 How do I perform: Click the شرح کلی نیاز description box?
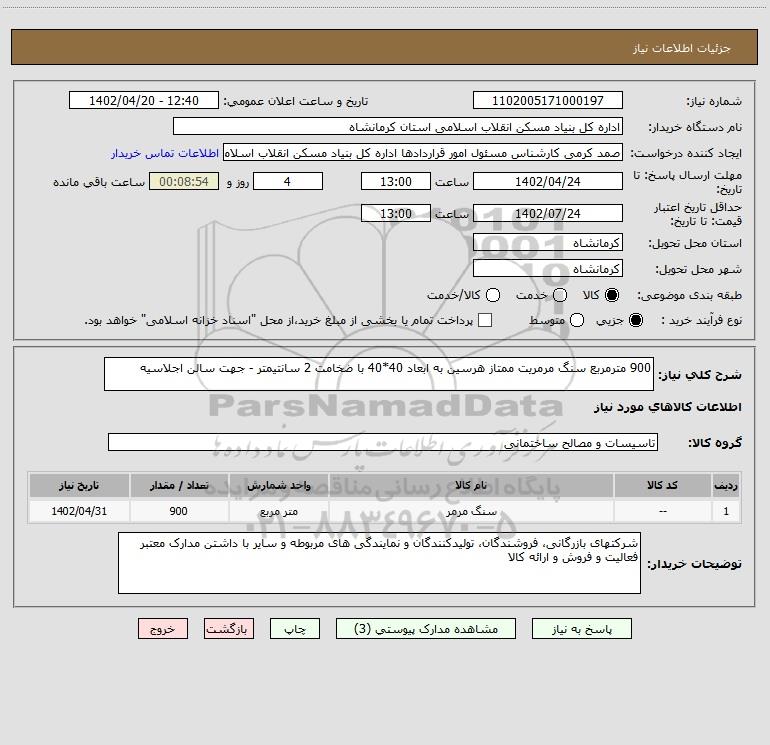coord(379,374)
